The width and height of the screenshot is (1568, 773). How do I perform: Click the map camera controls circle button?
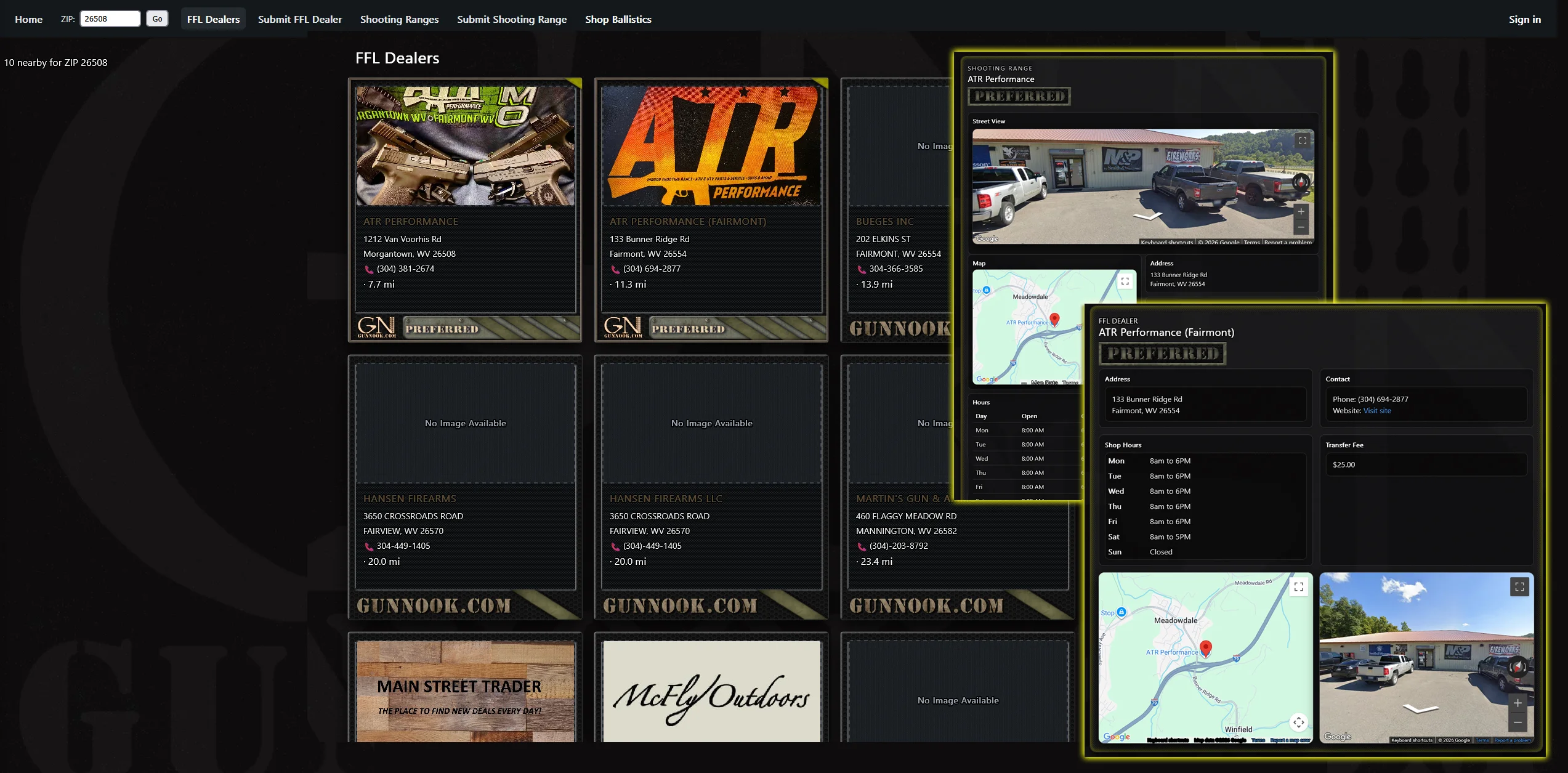point(1298,722)
